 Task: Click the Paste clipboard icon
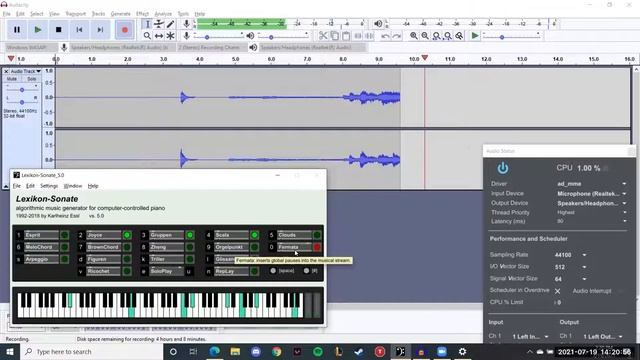click(x=346, y=36)
